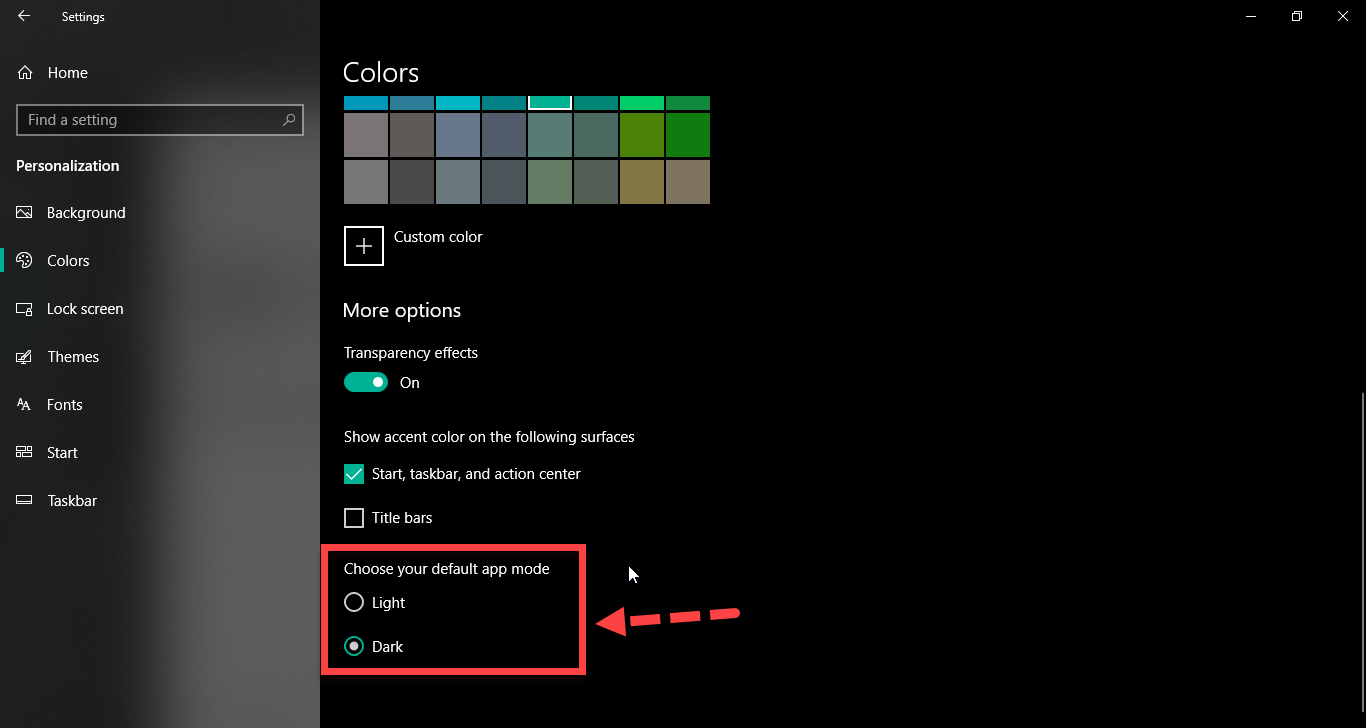Screen dimensions: 1366x728
Task: Click the search magnifier icon
Action: pyautogui.click(x=289, y=120)
